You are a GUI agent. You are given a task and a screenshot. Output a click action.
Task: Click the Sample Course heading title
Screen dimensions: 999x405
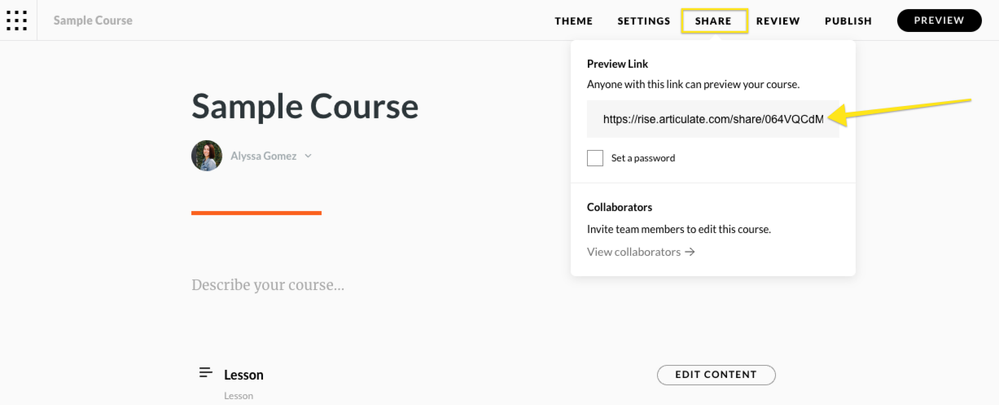click(x=305, y=106)
